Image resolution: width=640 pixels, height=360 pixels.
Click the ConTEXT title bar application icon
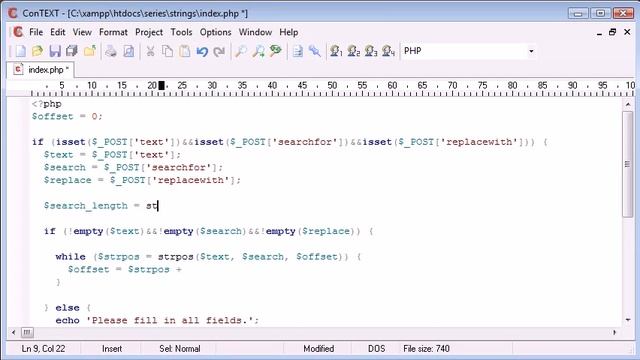[13, 13]
